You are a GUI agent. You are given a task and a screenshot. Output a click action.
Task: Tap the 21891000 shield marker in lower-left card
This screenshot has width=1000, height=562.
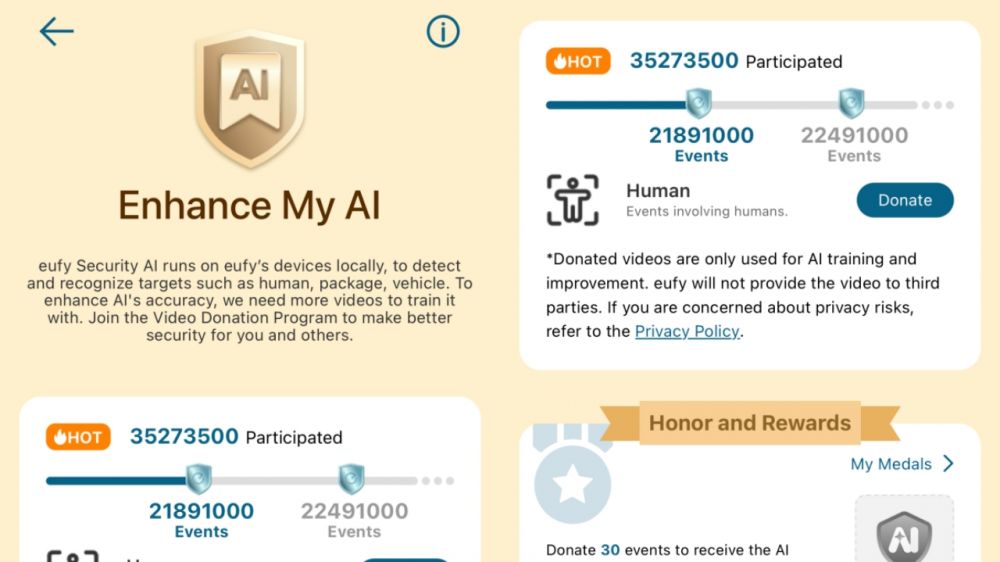point(199,479)
